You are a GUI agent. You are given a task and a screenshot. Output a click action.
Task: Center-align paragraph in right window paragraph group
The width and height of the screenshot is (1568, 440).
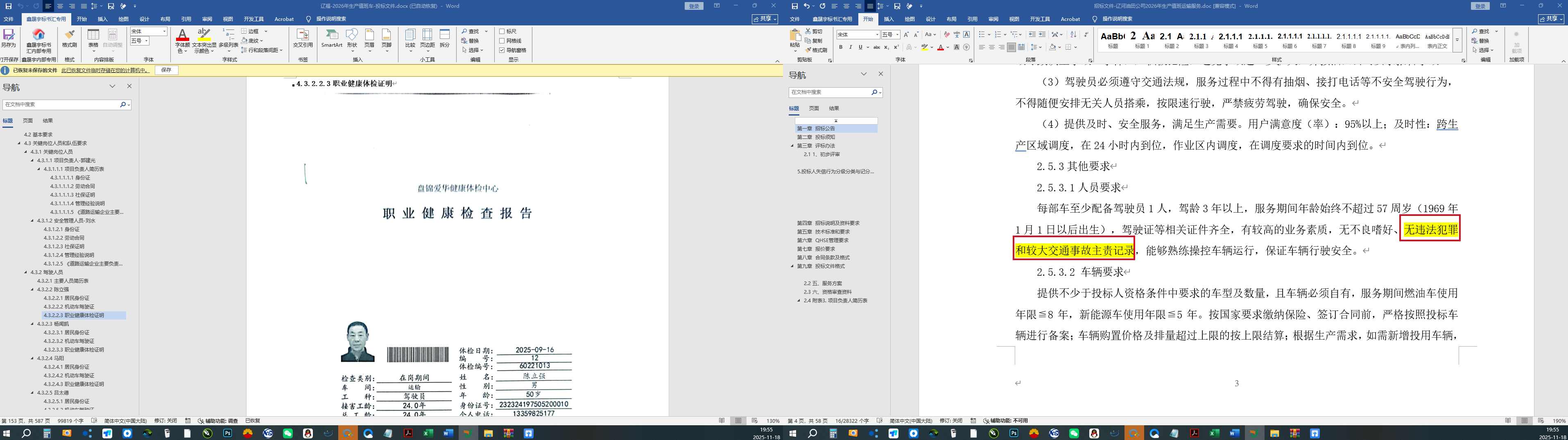point(991,48)
